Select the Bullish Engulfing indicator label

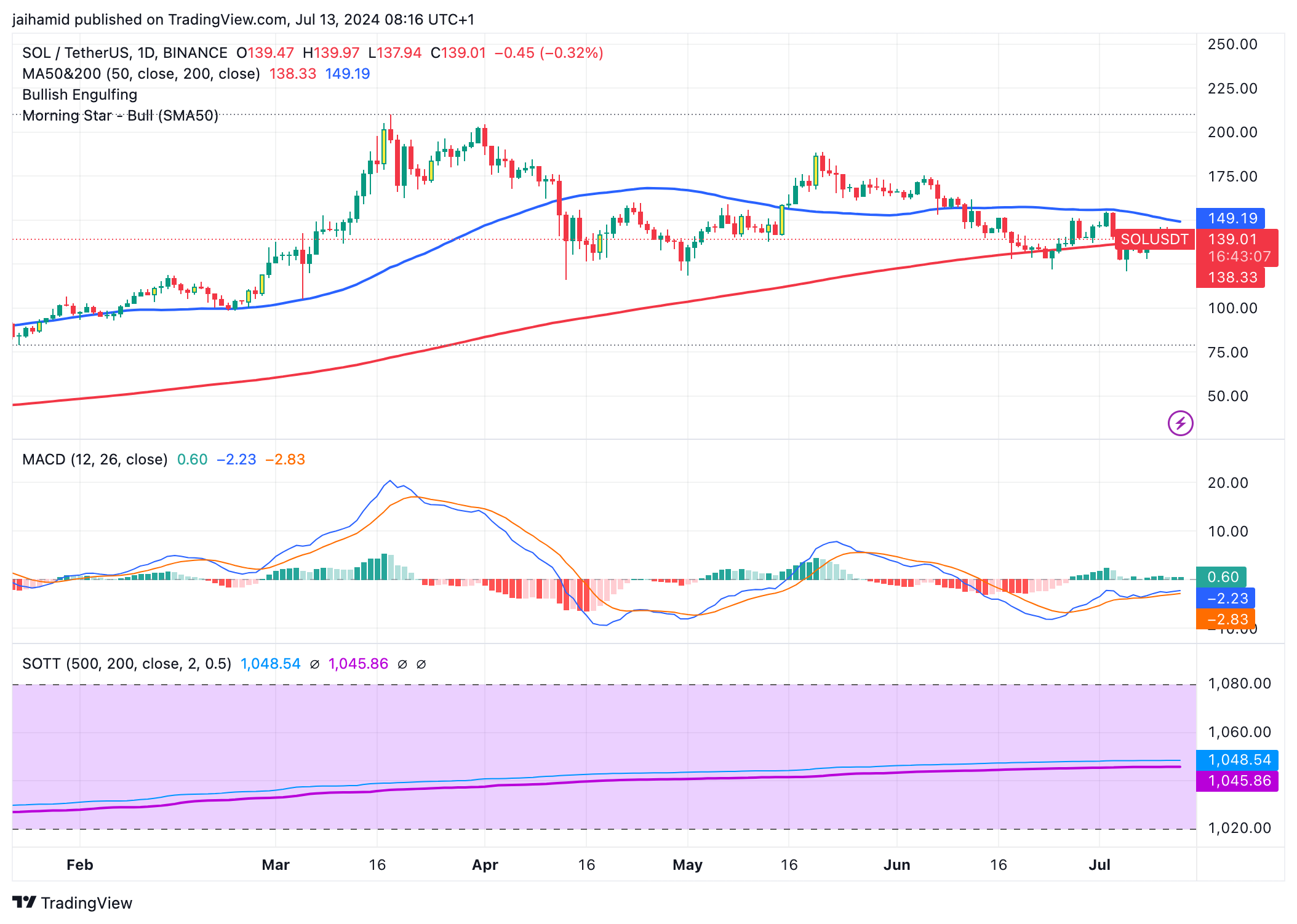(80, 95)
